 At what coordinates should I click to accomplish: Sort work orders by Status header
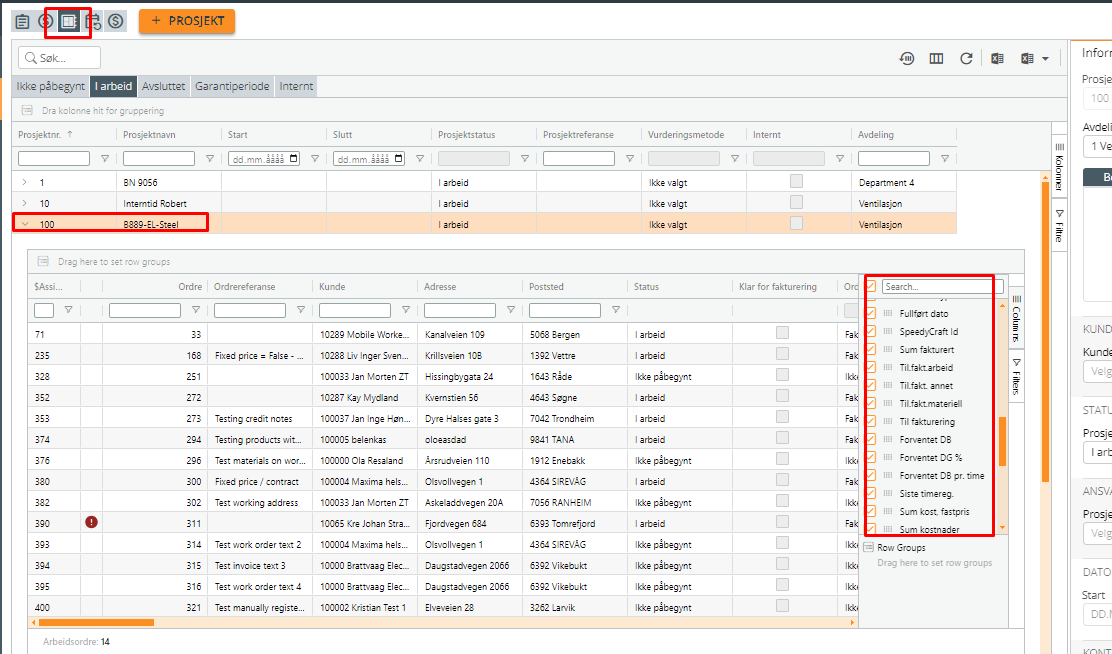647,287
